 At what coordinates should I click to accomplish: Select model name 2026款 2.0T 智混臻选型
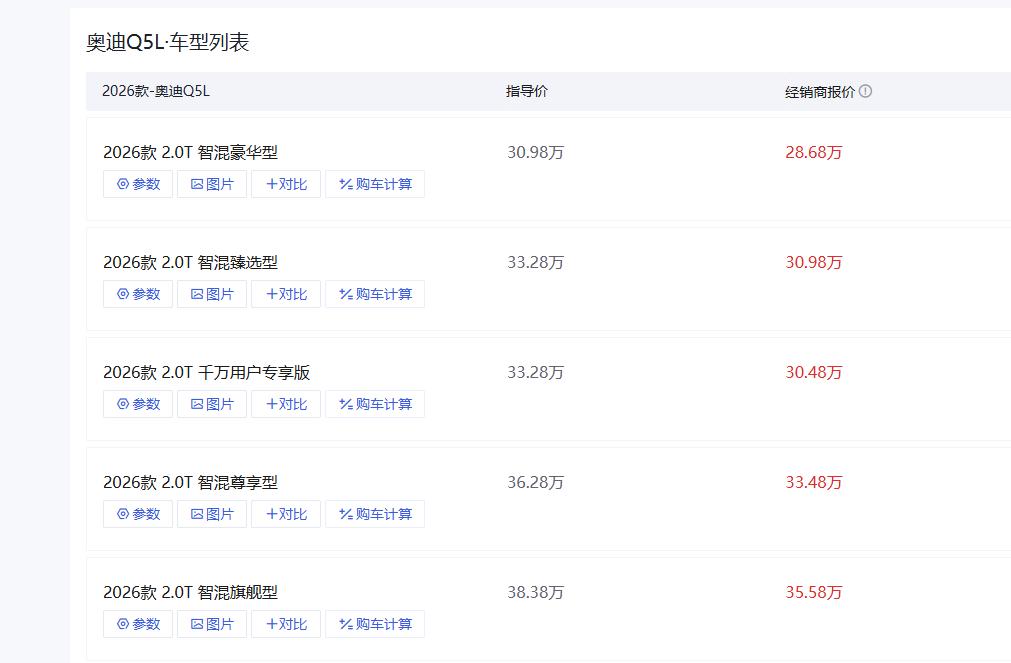pos(190,262)
